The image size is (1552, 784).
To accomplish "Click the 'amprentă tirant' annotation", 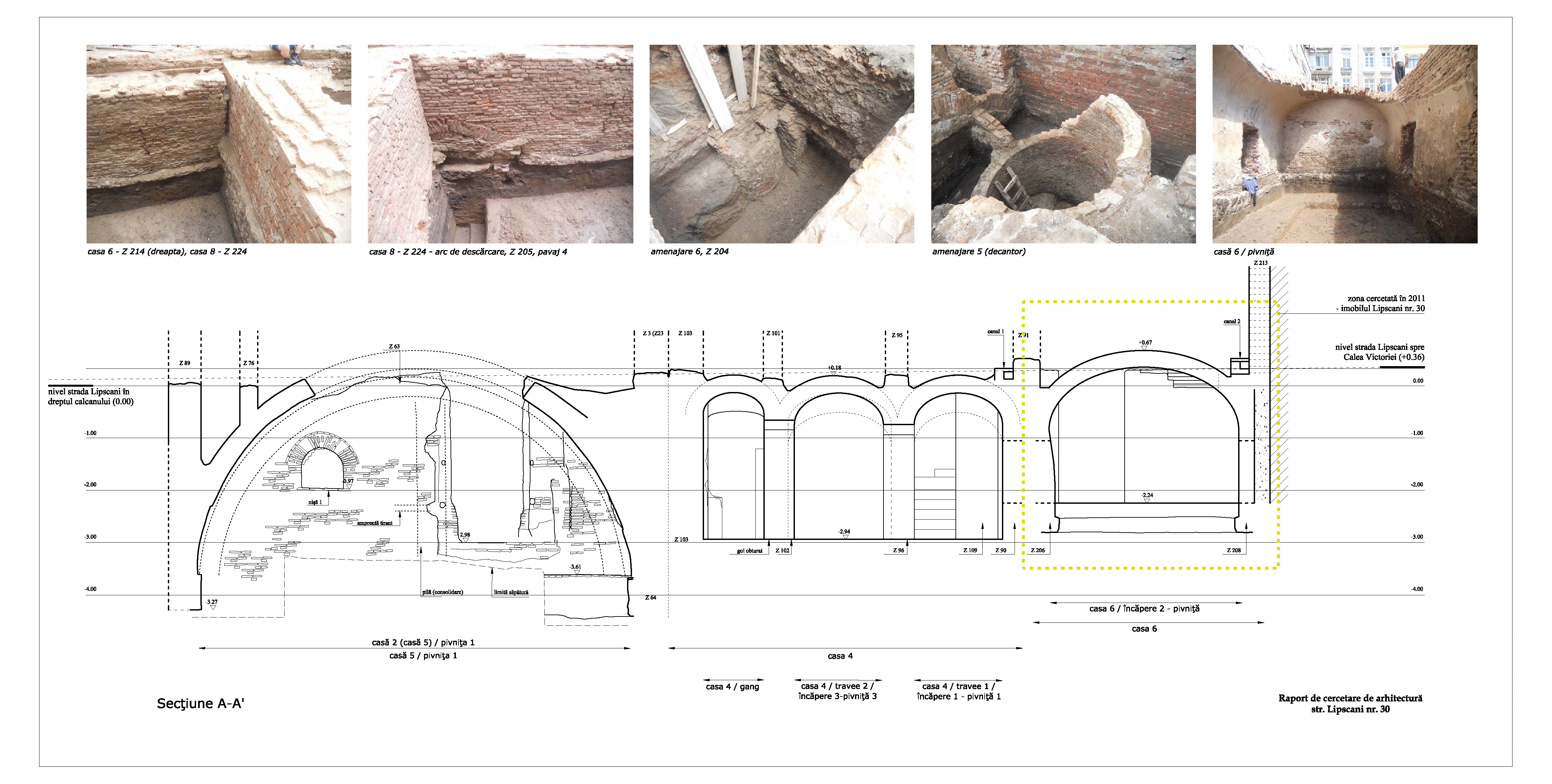I will click(374, 523).
